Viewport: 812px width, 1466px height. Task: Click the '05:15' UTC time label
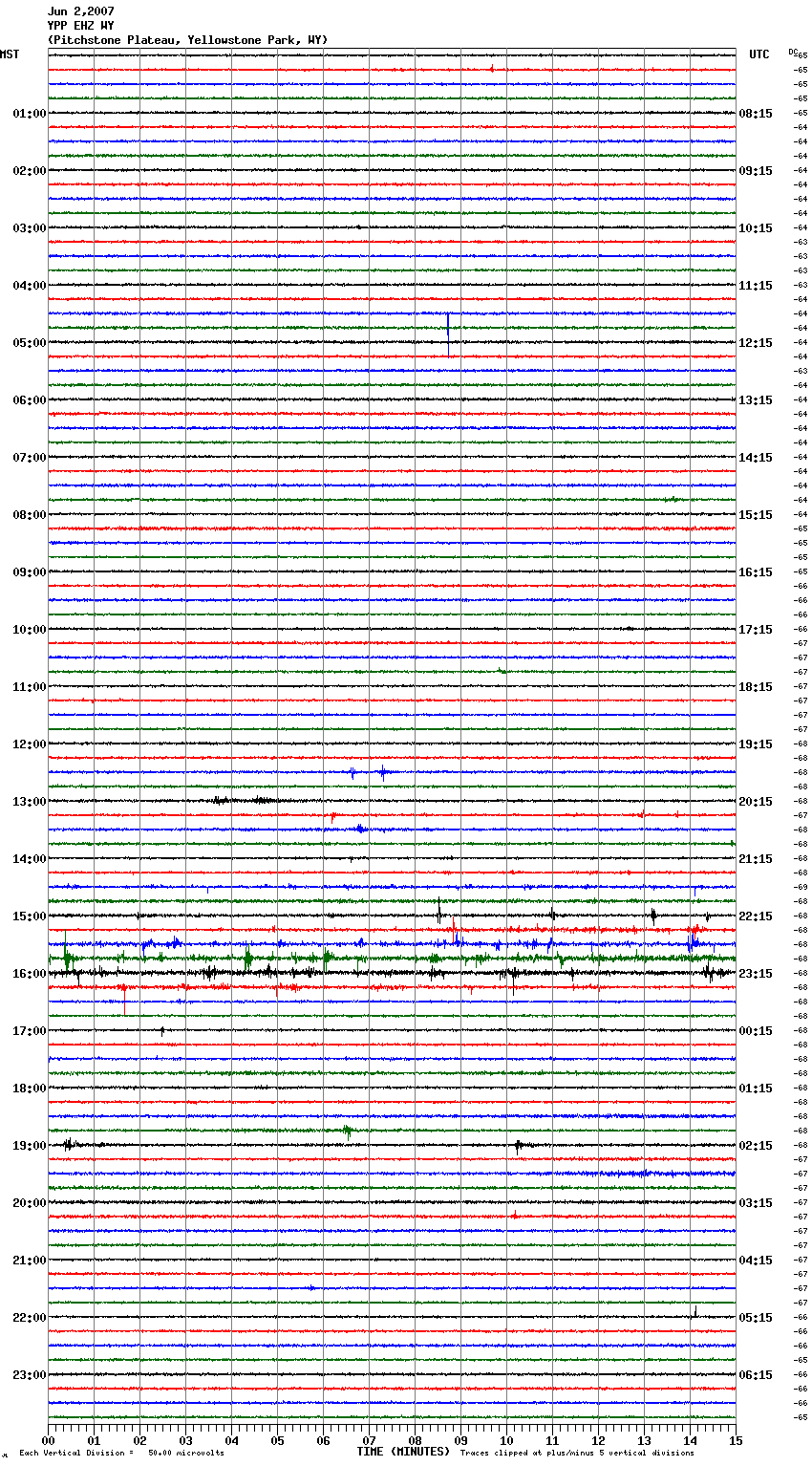click(756, 1318)
